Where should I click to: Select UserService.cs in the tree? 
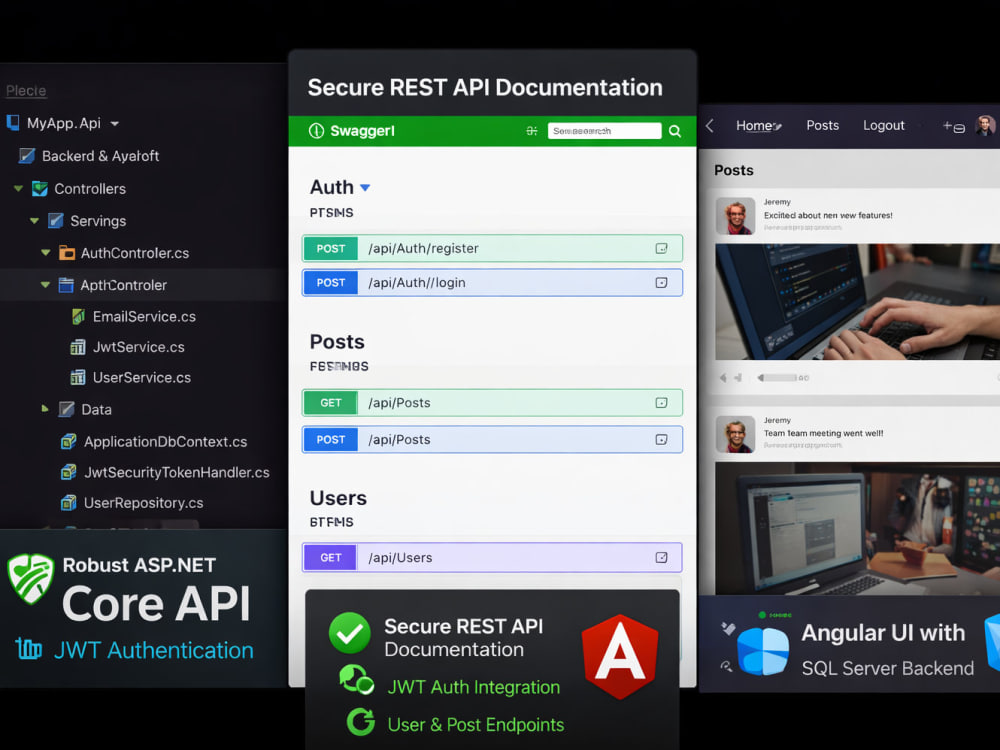coord(142,378)
